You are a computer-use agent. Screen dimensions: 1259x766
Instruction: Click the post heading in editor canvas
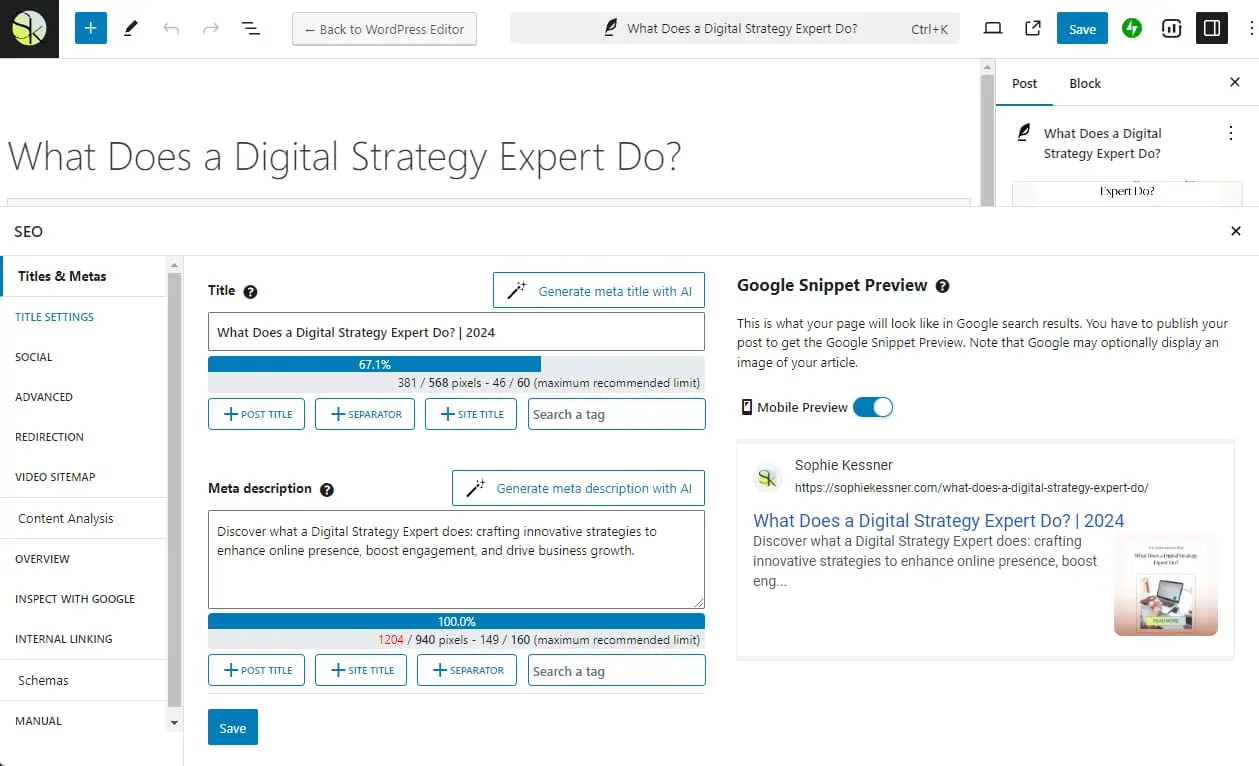[345, 157]
